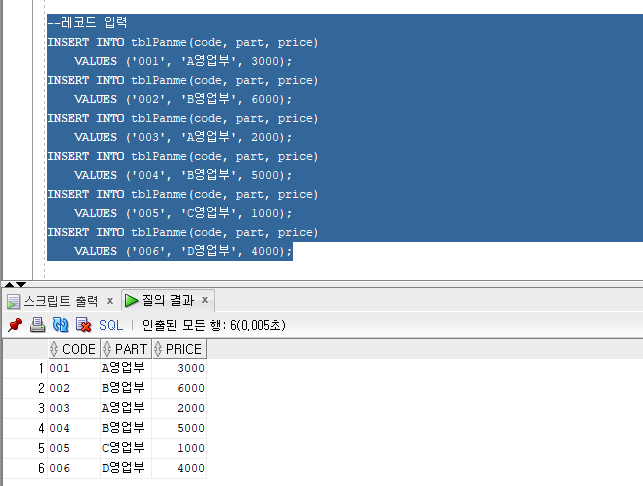Click VALUES line containing '003' in editor
Viewport: 643px width, 486px height.
coord(183,137)
